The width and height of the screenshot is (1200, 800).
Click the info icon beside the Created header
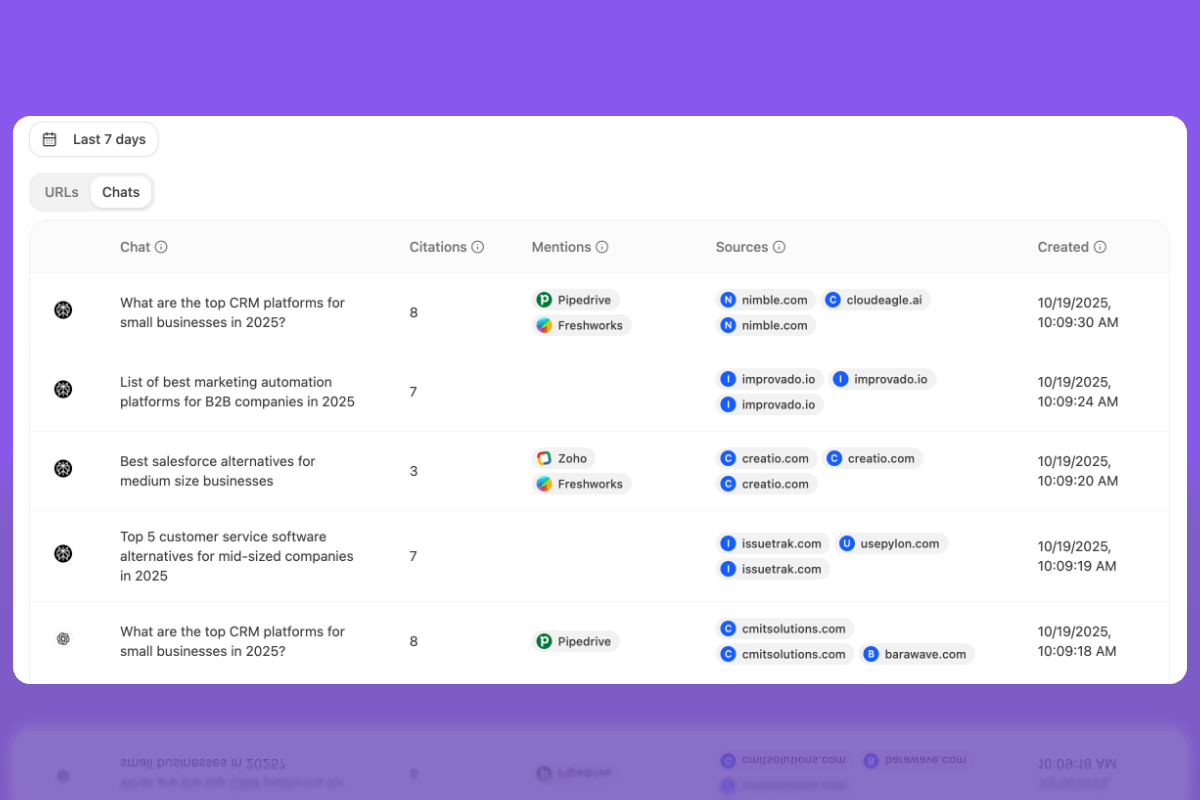click(x=1101, y=246)
